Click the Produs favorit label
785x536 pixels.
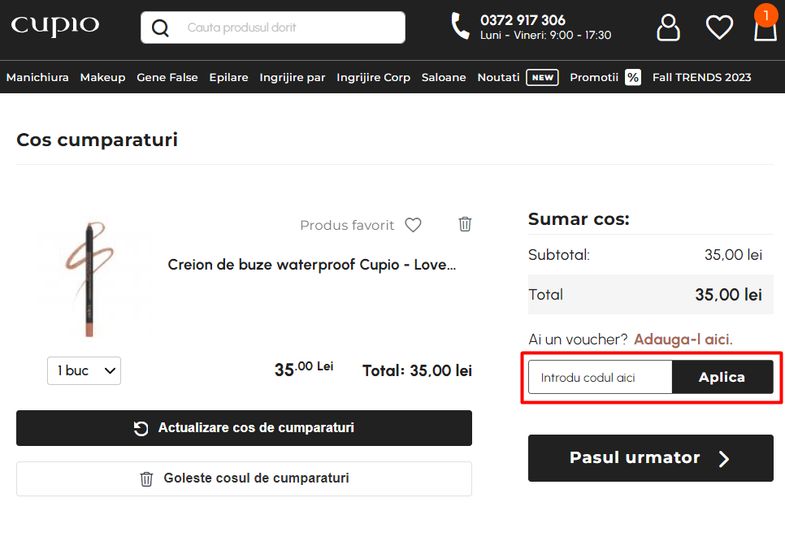pyautogui.click(x=347, y=225)
